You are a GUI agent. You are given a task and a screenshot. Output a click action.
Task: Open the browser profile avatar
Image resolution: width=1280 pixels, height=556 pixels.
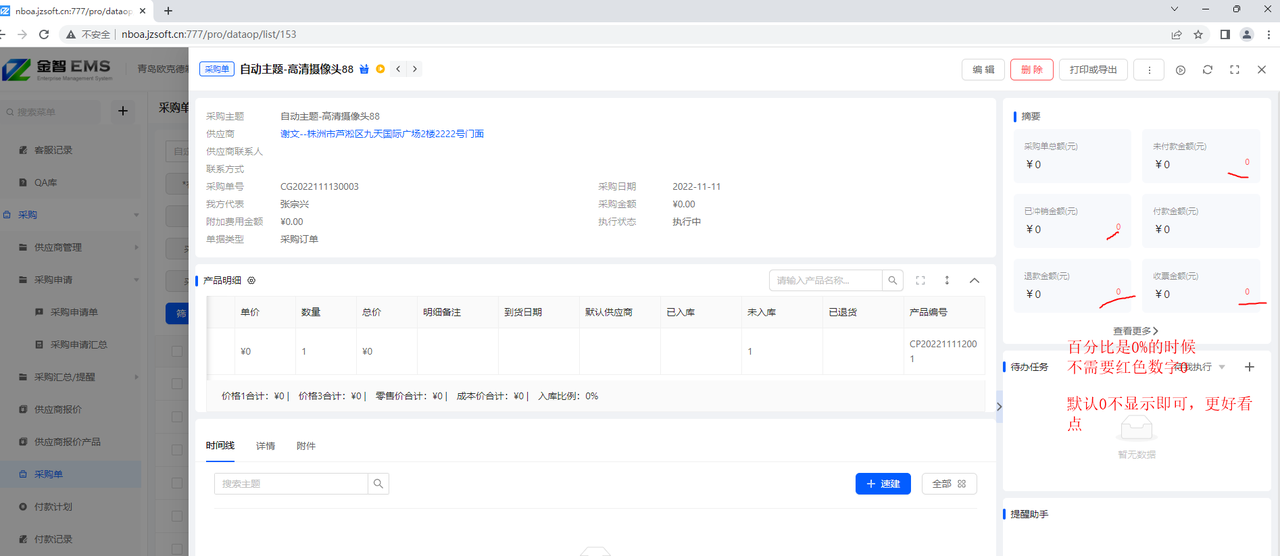pos(1246,34)
